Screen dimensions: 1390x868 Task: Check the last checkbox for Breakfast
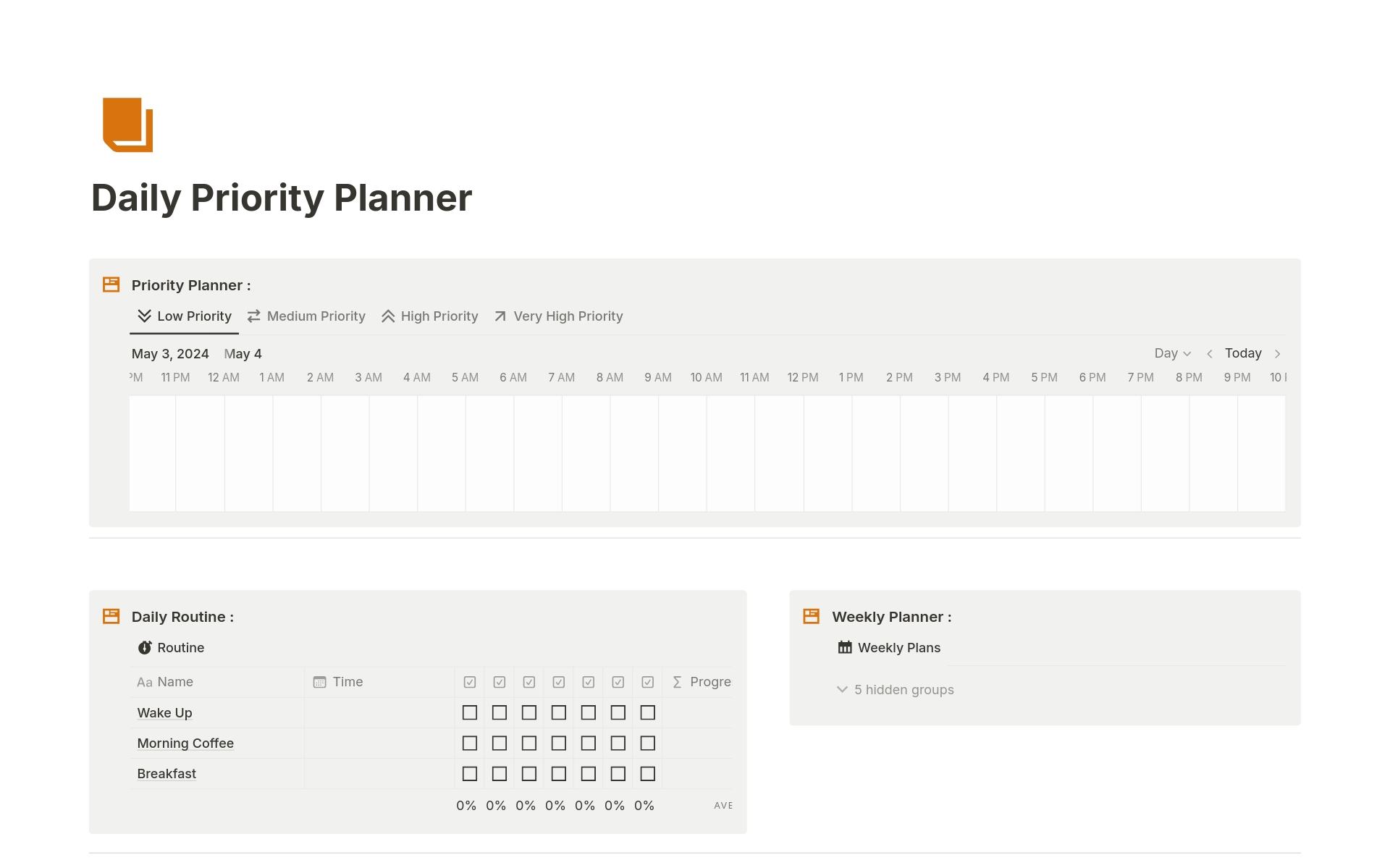[x=647, y=773]
